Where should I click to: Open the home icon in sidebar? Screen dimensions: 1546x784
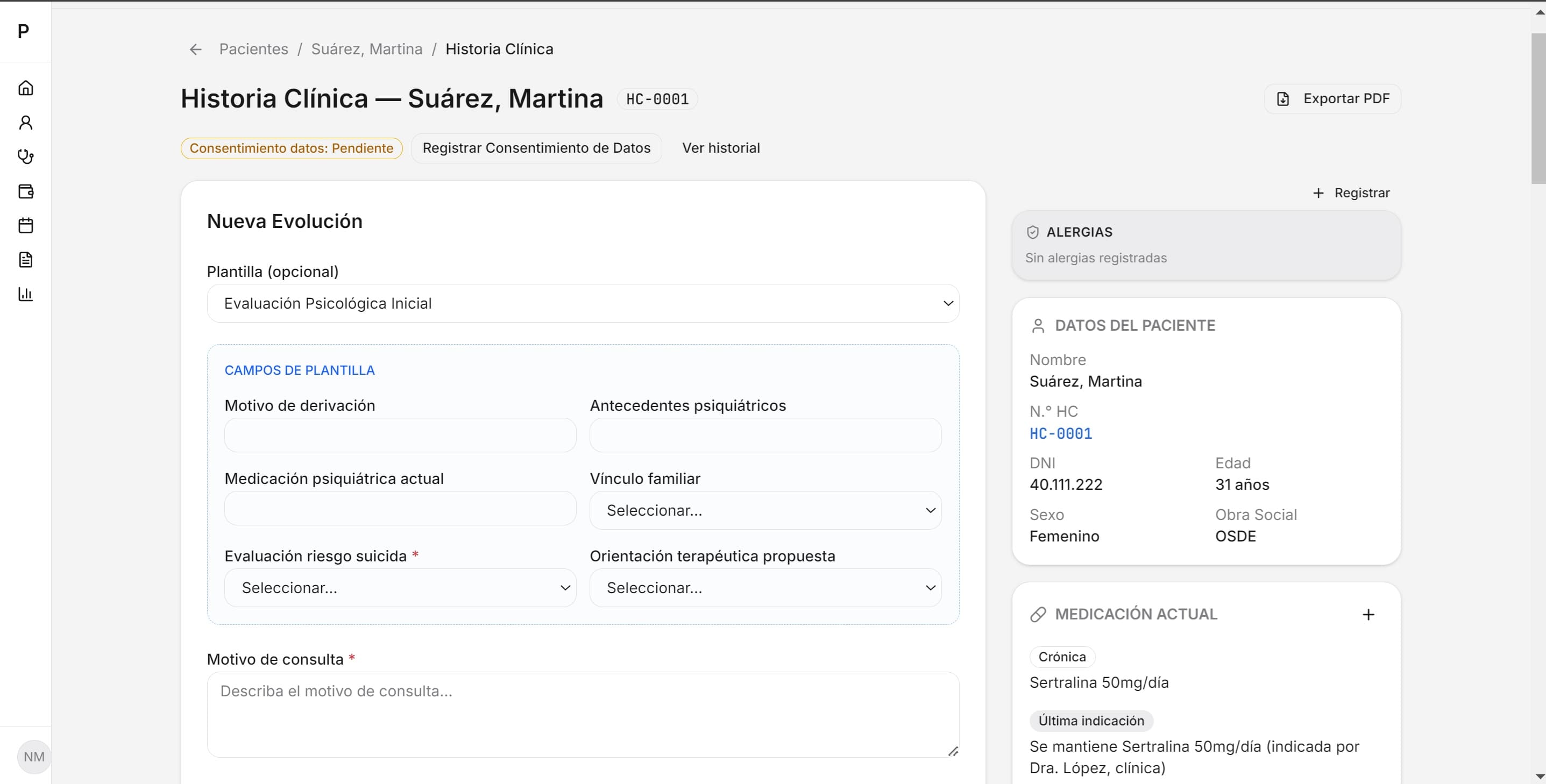(25, 88)
